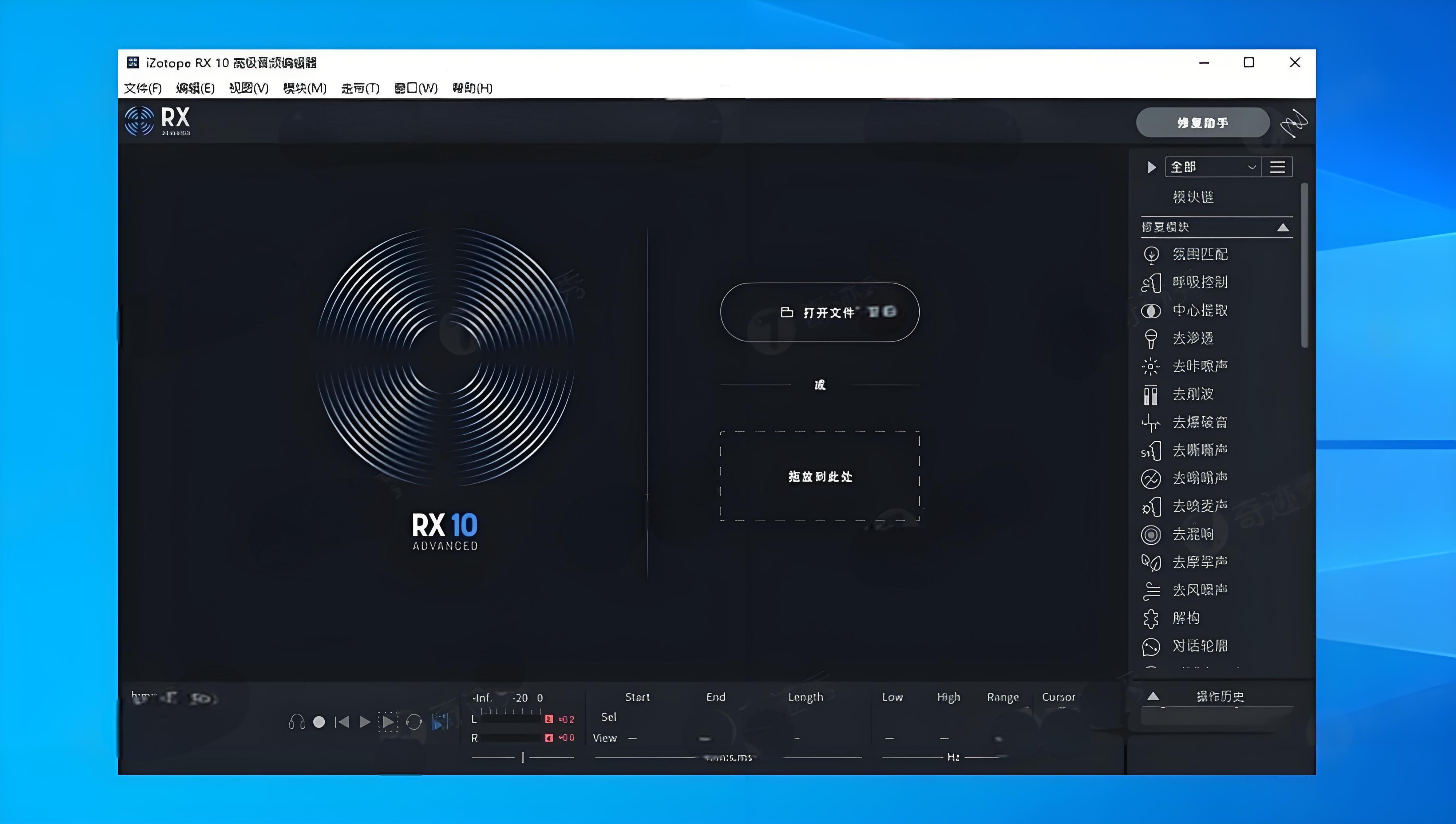Click the meter level slider handle below R

523,757
